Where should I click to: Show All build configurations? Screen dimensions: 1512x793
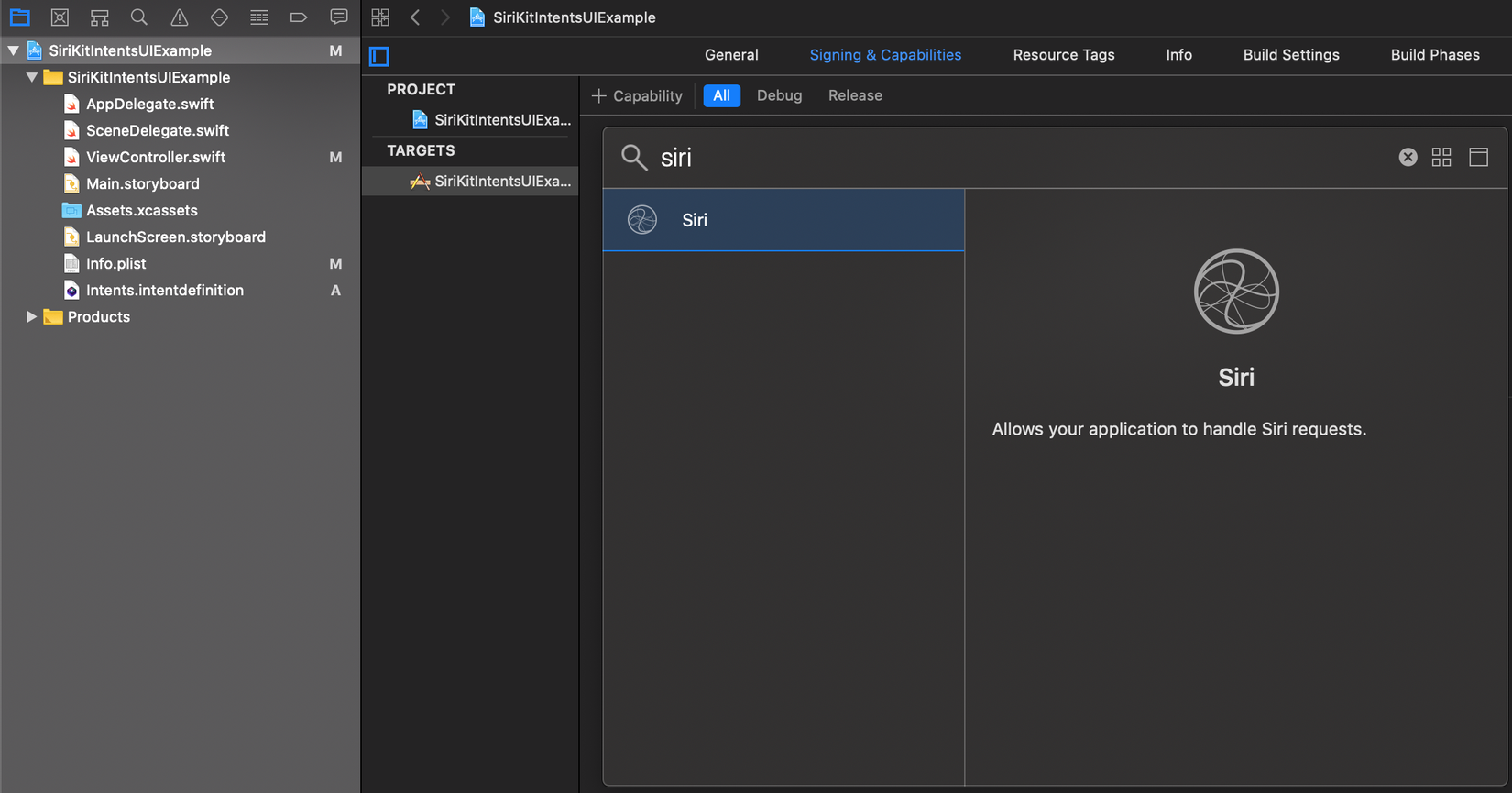click(722, 95)
